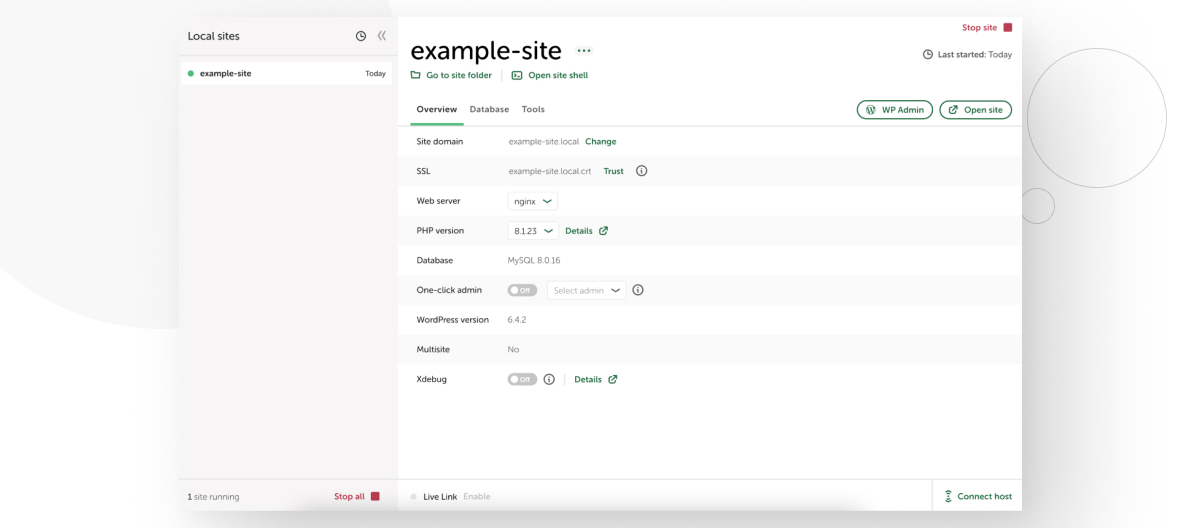Open the three-dot menu beside example-site title
The width and height of the screenshot is (1200, 528).
pos(584,51)
